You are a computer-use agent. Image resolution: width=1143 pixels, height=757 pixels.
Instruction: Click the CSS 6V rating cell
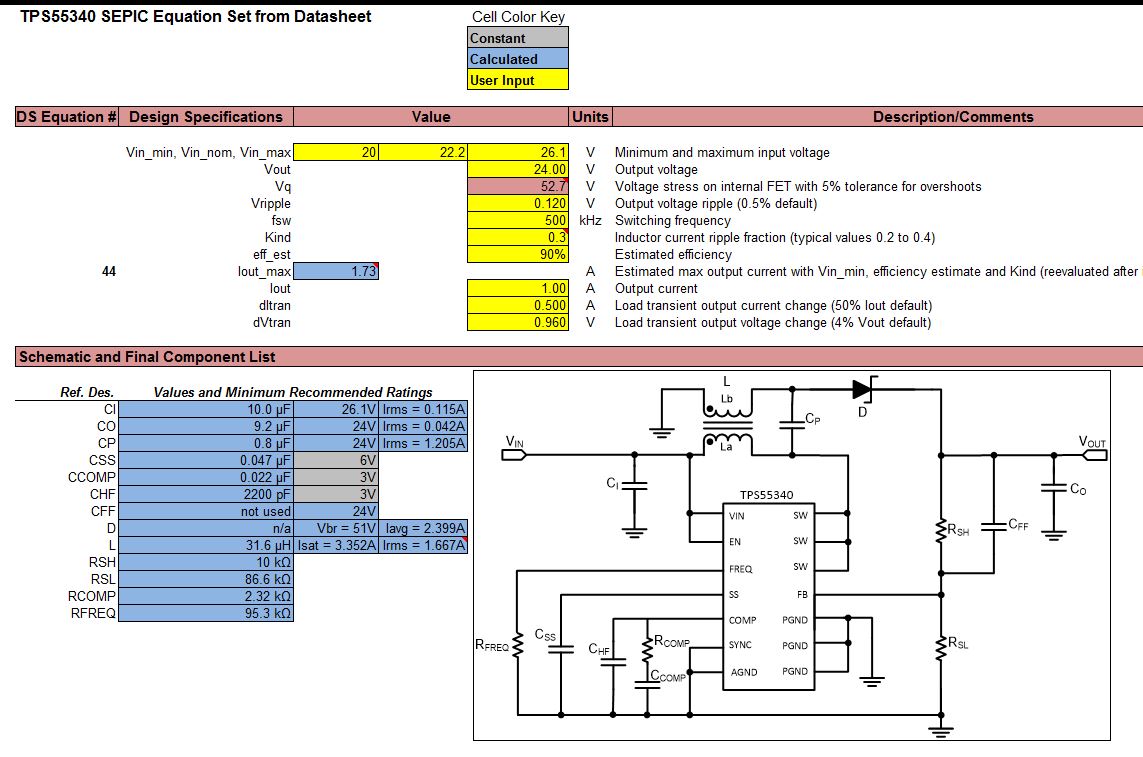[x=336, y=460]
